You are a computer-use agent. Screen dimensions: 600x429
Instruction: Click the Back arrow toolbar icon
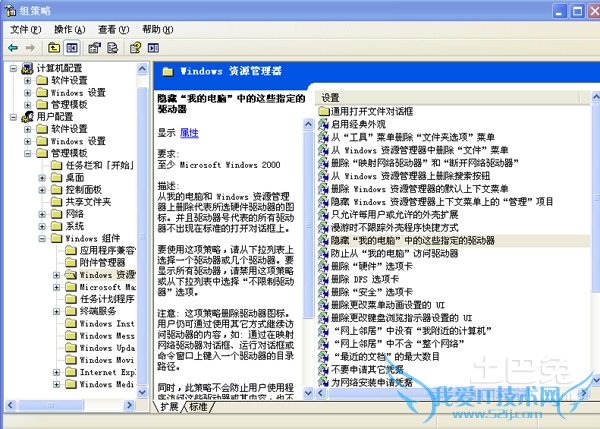pyautogui.click(x=13, y=48)
